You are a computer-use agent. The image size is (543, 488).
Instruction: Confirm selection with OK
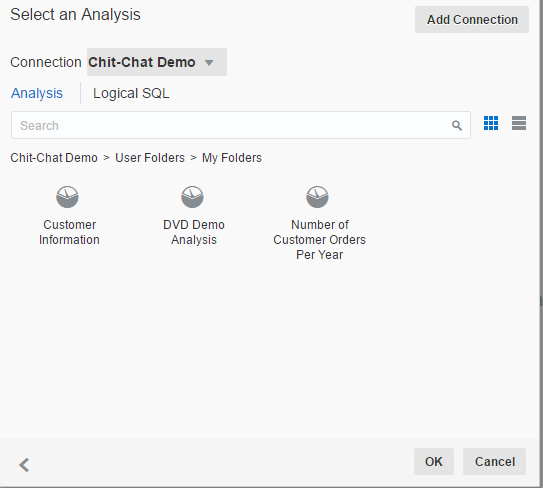coord(434,461)
